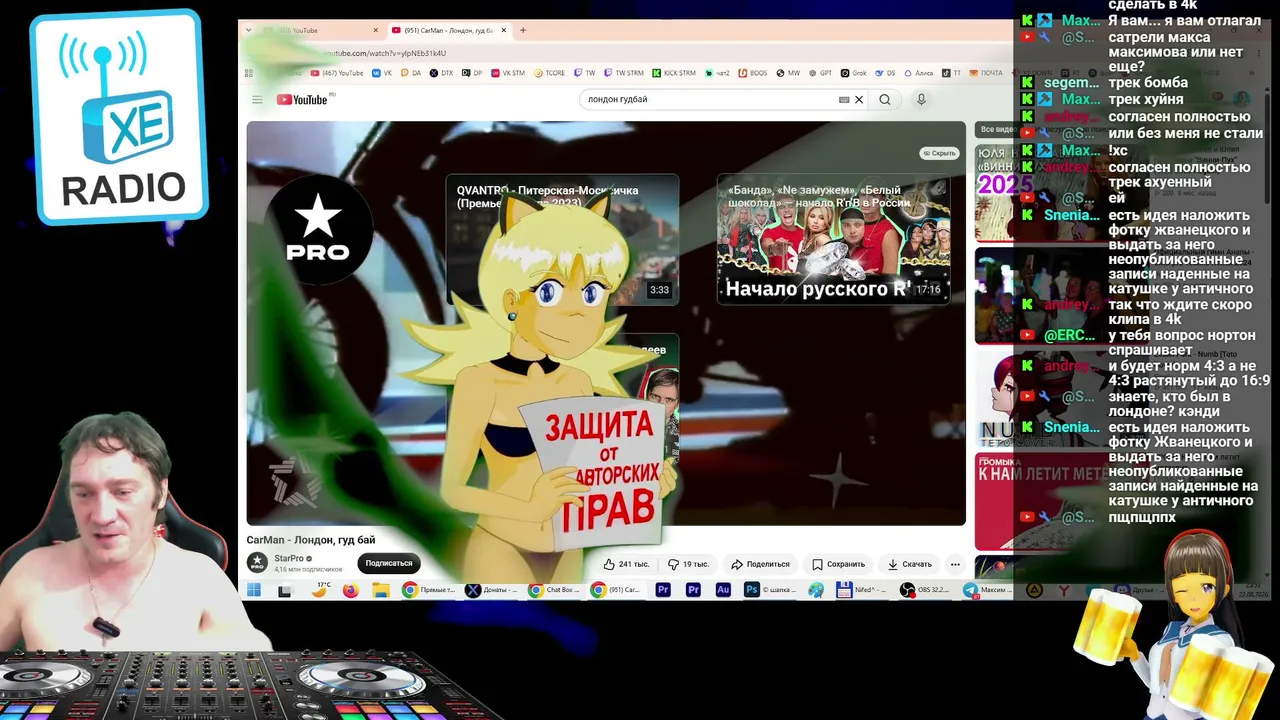Hide end-screen suggestions with 'Скрыть'
The height and width of the screenshot is (720, 1280).
939,153
